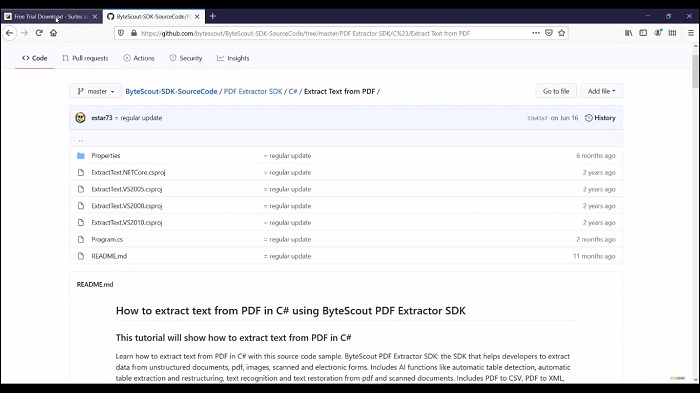The width and height of the screenshot is (700, 393).
Task: Open the Insights tab
Action: click(233, 58)
